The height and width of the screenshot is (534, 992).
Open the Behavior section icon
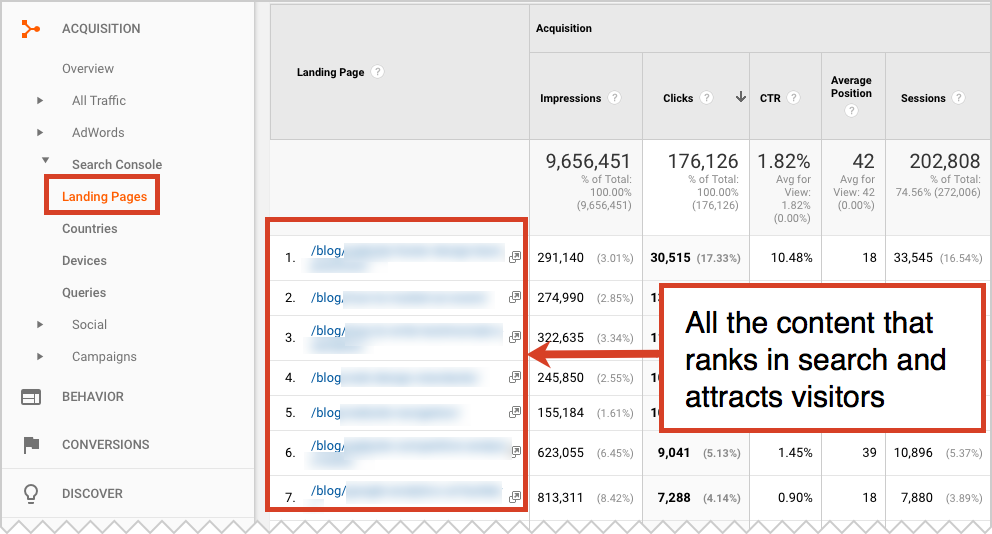31,397
